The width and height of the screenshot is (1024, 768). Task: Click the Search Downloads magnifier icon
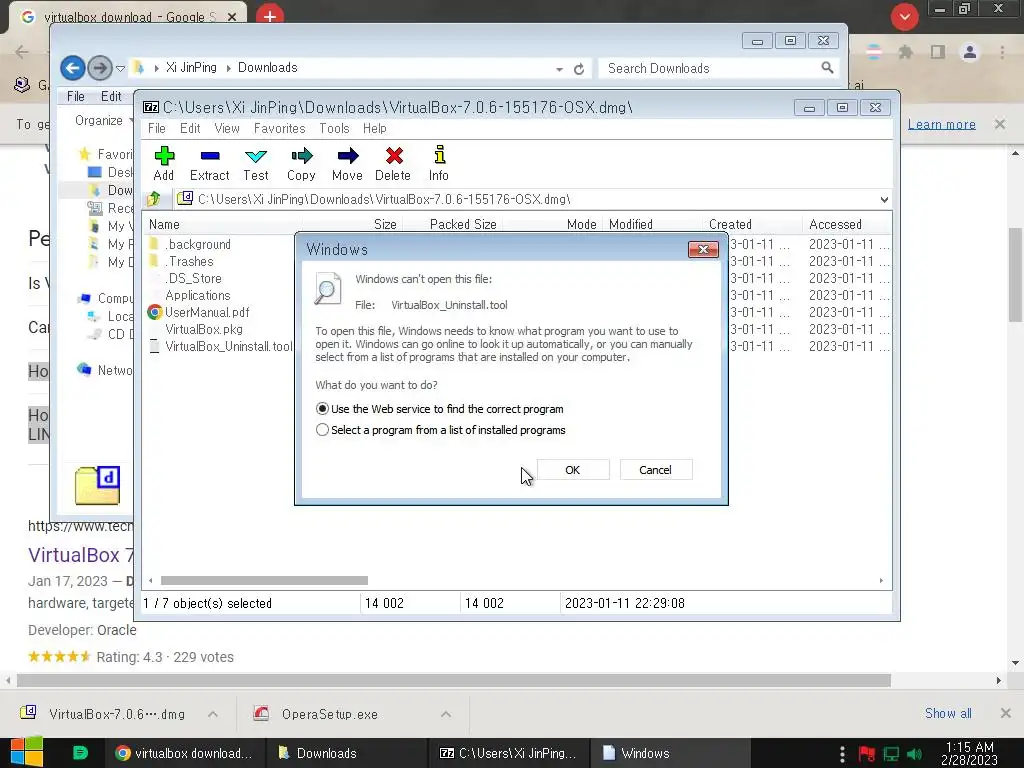pos(827,68)
